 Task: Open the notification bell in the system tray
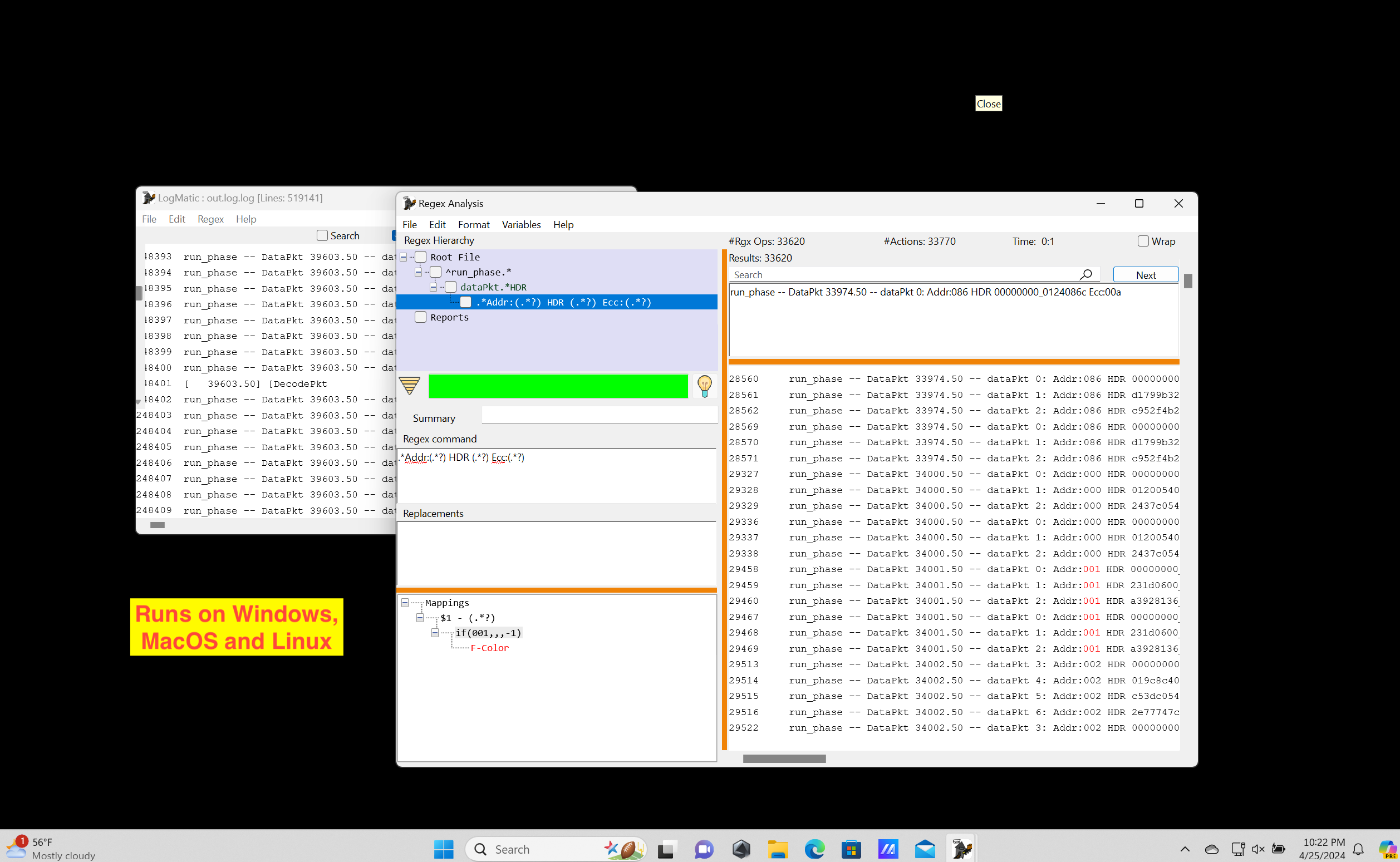tap(1358, 849)
